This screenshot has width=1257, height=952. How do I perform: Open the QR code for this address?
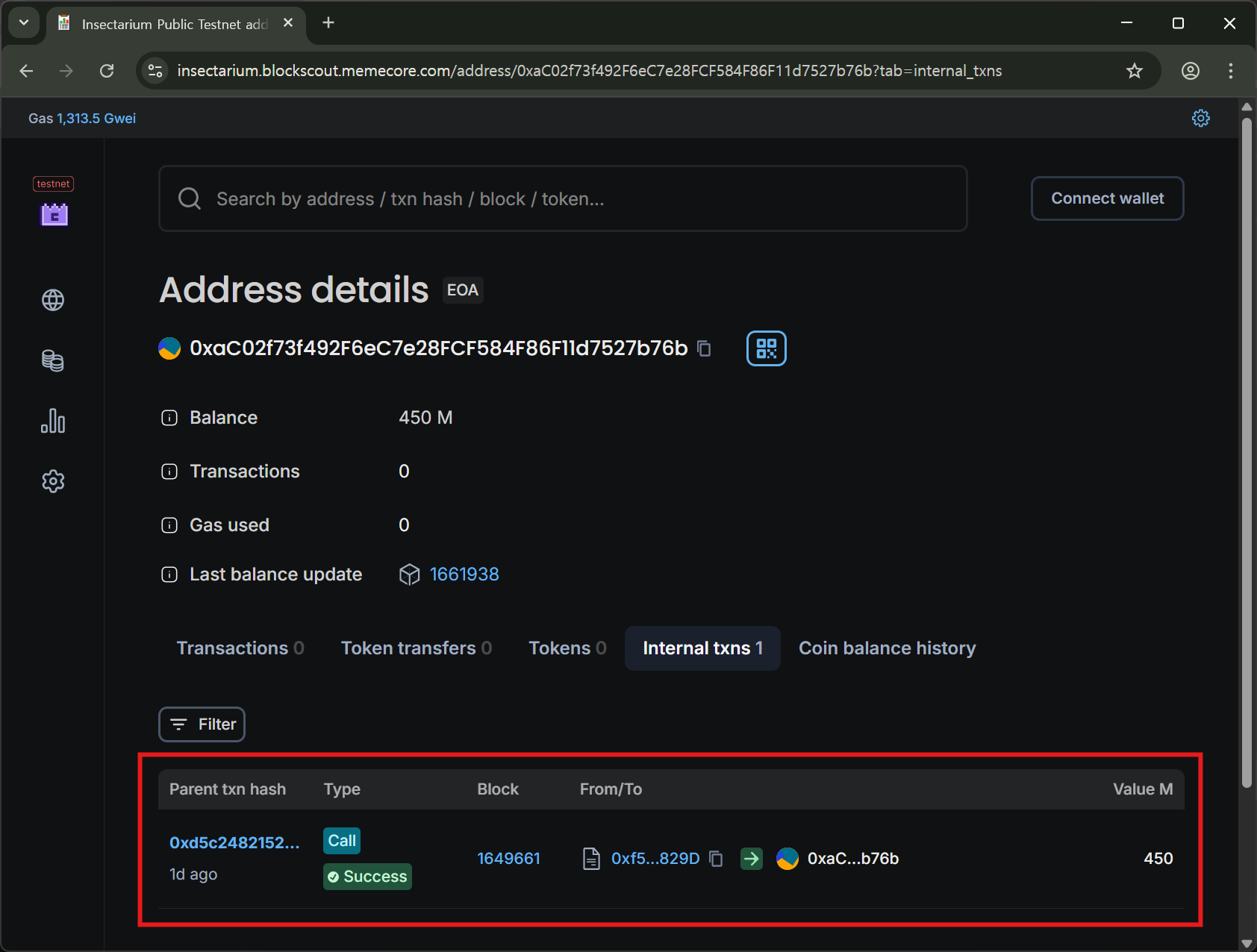coord(766,348)
